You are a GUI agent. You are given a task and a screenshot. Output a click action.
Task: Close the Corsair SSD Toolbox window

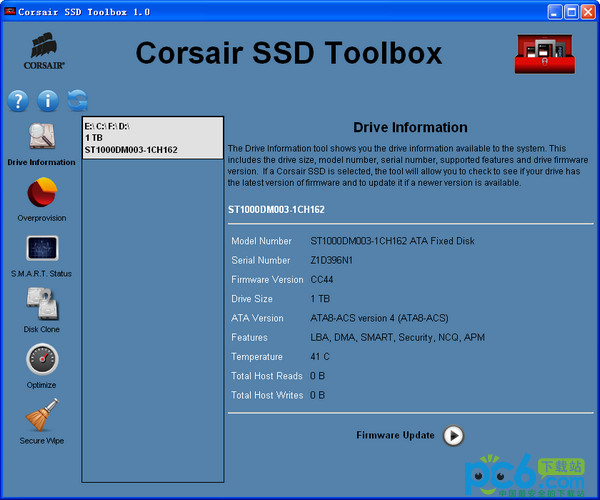pos(589,12)
